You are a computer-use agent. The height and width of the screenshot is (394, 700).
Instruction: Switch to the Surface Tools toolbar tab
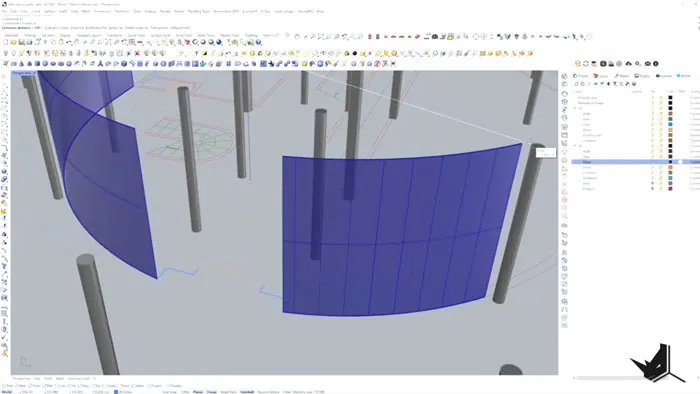(160, 35)
